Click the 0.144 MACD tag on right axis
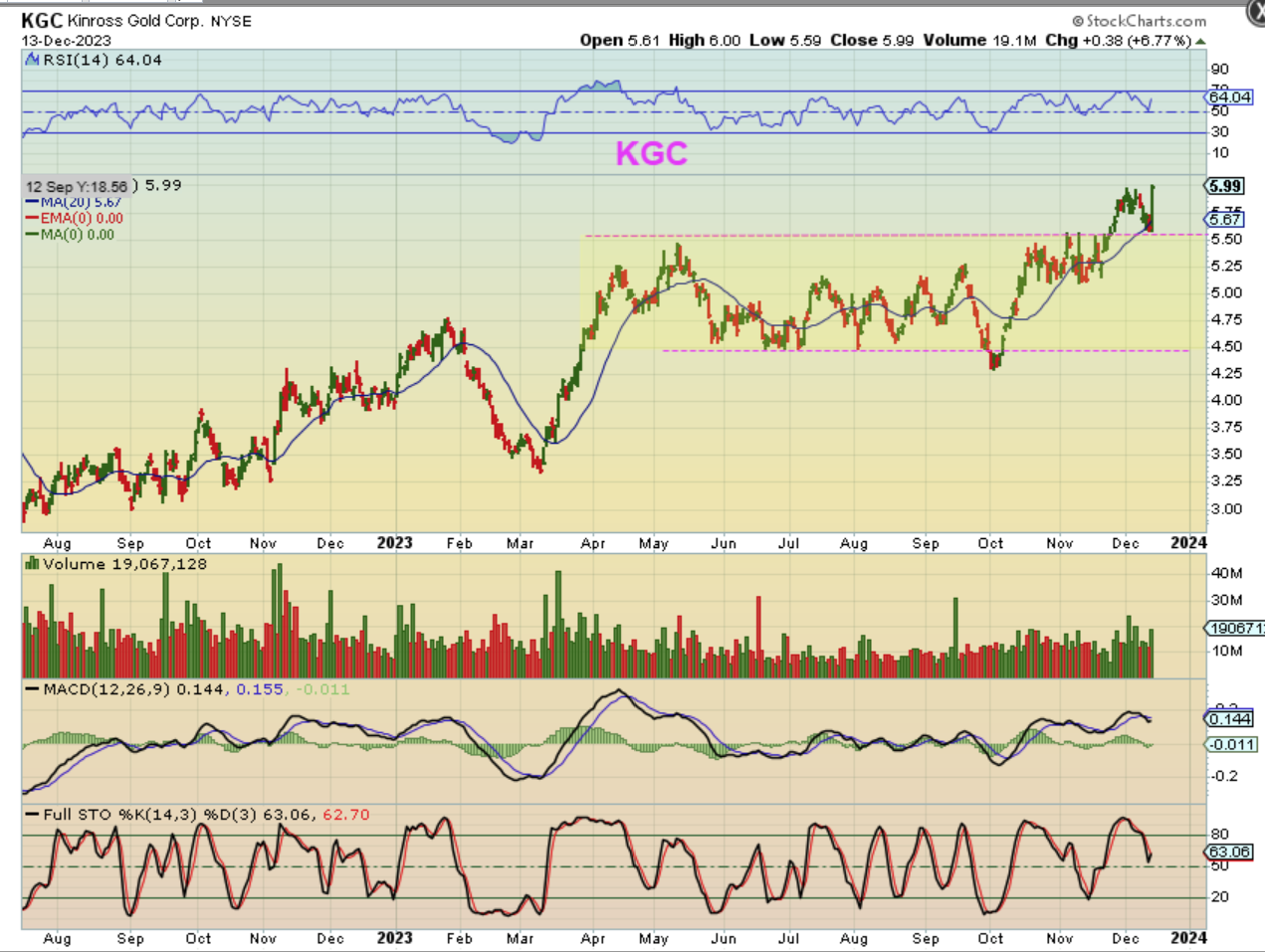Viewport: 1266px width, 952px height. 1229,719
